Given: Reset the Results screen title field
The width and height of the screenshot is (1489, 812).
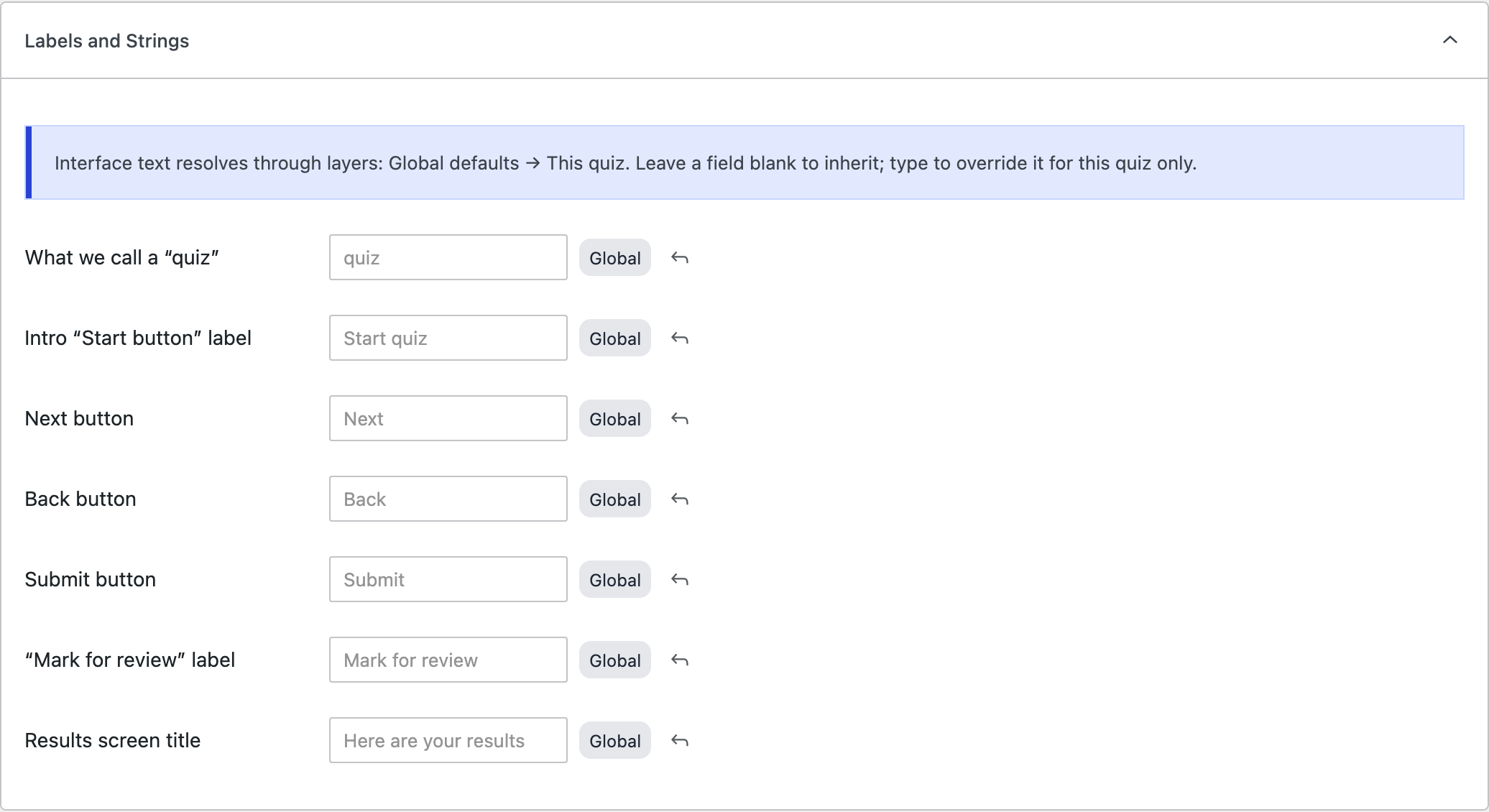Looking at the screenshot, I should point(680,740).
